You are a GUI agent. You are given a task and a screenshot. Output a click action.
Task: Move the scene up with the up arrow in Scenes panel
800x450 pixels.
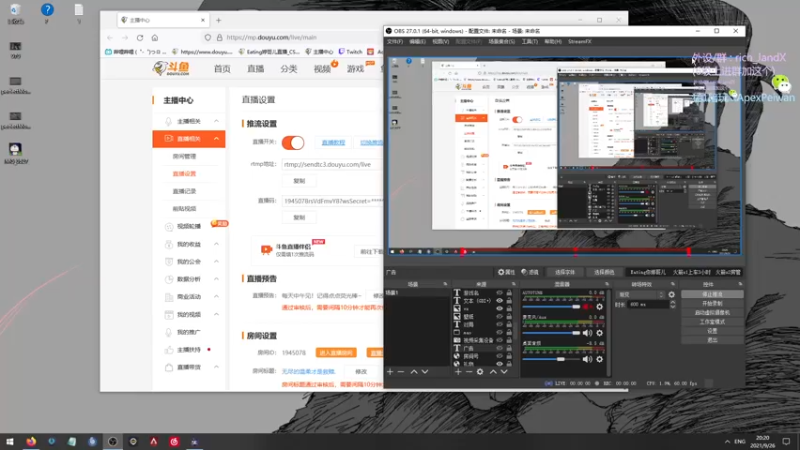coord(414,372)
